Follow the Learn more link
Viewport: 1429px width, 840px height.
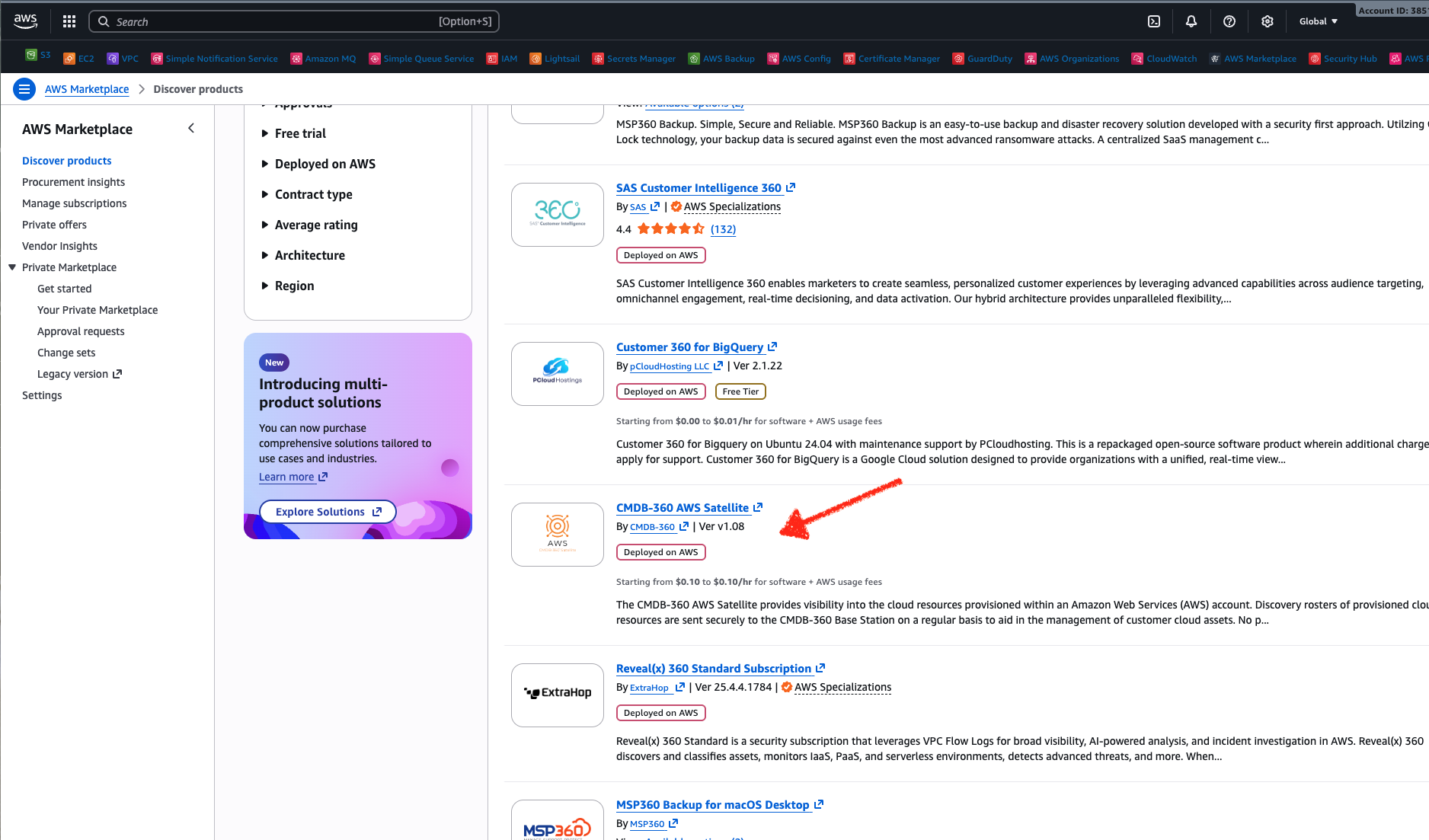pyautogui.click(x=293, y=477)
